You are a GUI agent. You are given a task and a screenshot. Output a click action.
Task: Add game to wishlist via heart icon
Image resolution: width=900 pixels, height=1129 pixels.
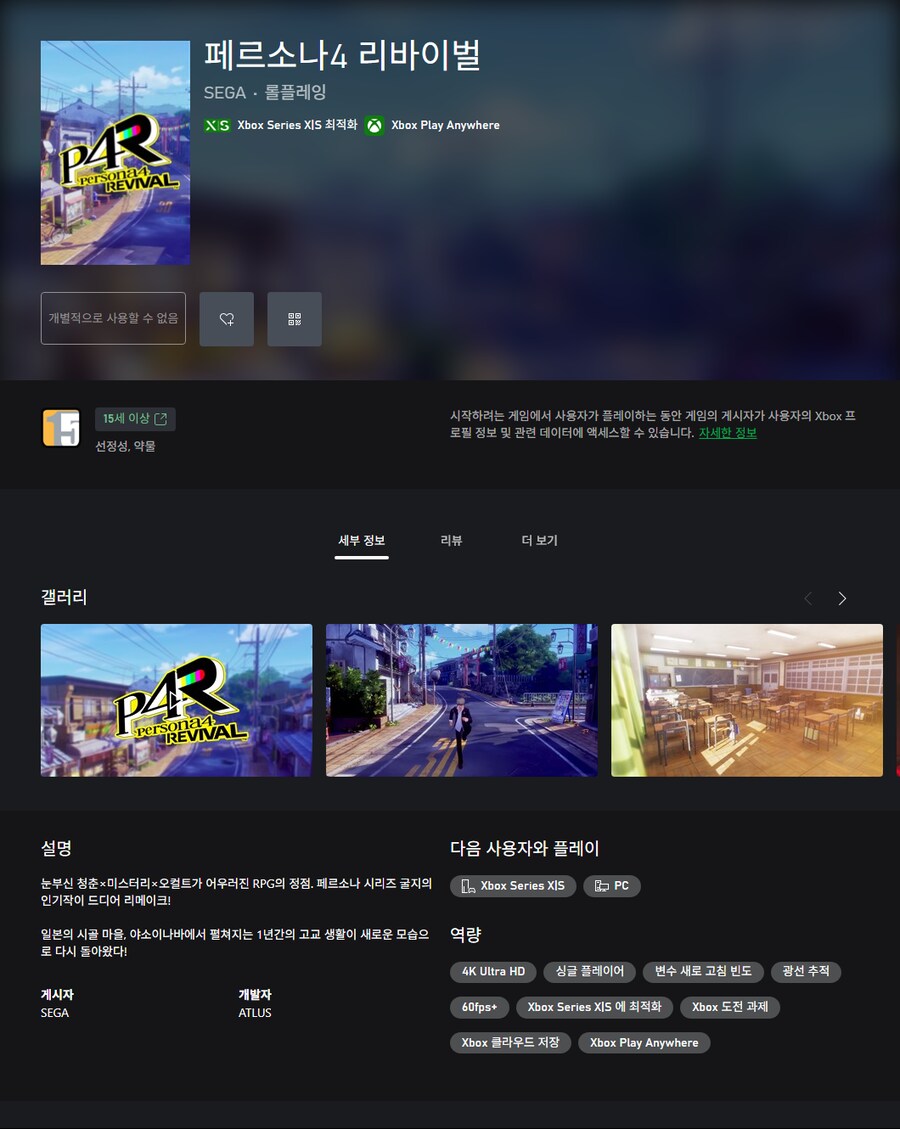pos(226,319)
